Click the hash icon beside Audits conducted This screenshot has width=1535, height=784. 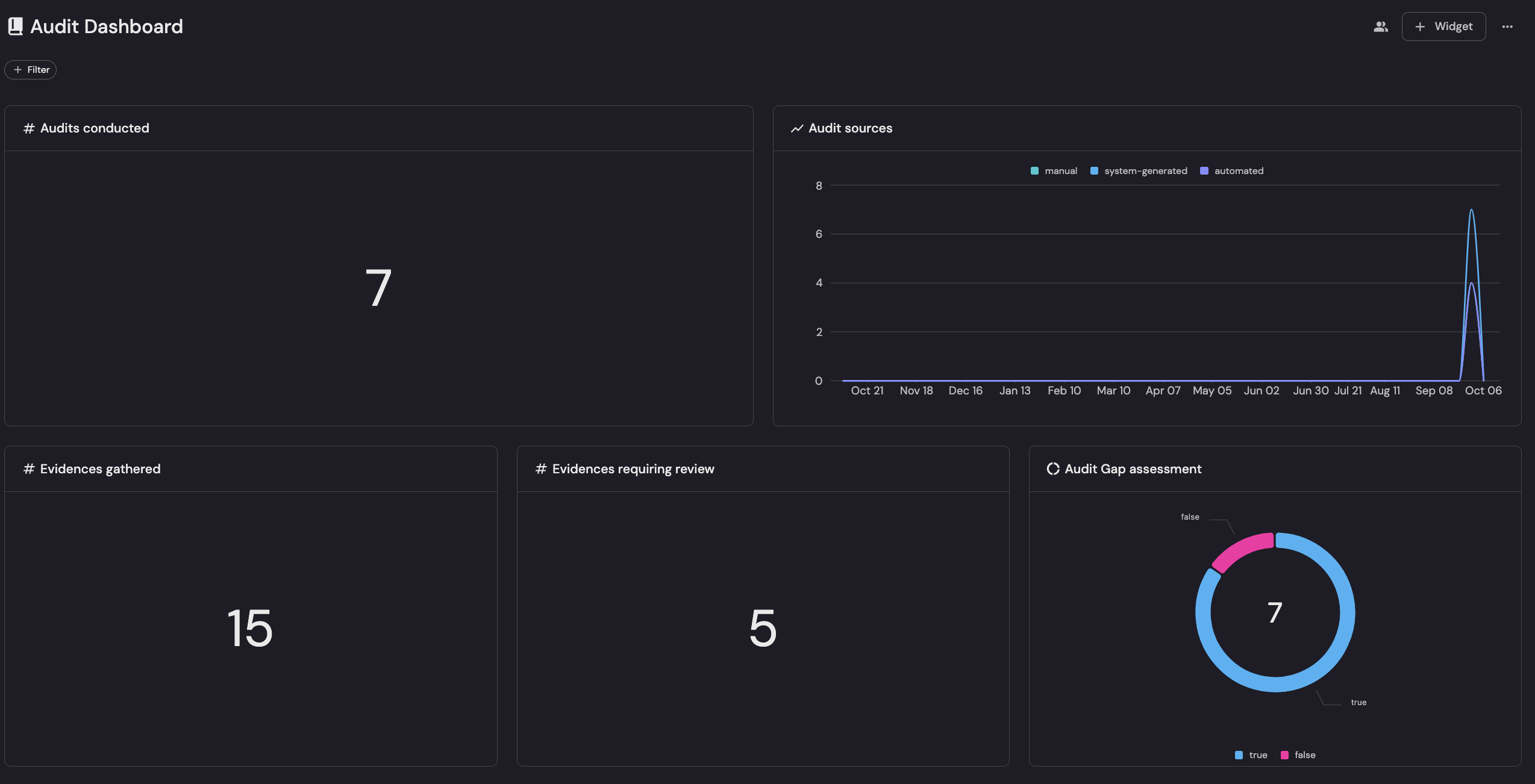[x=29, y=128]
